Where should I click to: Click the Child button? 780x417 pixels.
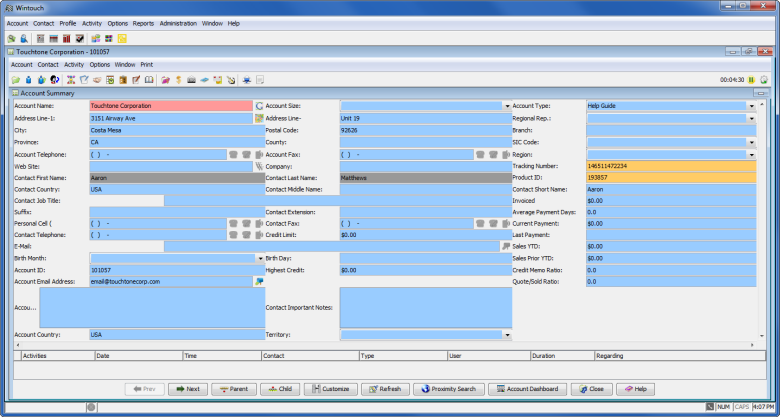click(280, 389)
